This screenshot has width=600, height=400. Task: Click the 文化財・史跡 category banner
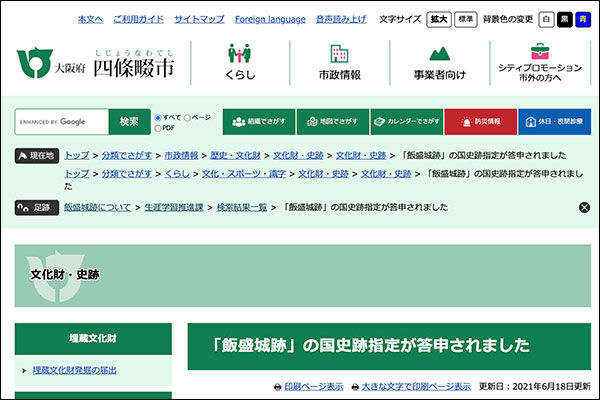(303, 276)
